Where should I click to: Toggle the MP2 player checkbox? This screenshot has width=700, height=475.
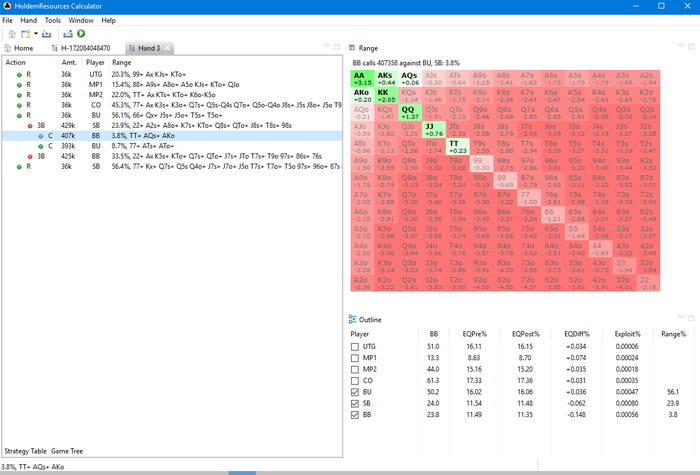(x=355, y=370)
